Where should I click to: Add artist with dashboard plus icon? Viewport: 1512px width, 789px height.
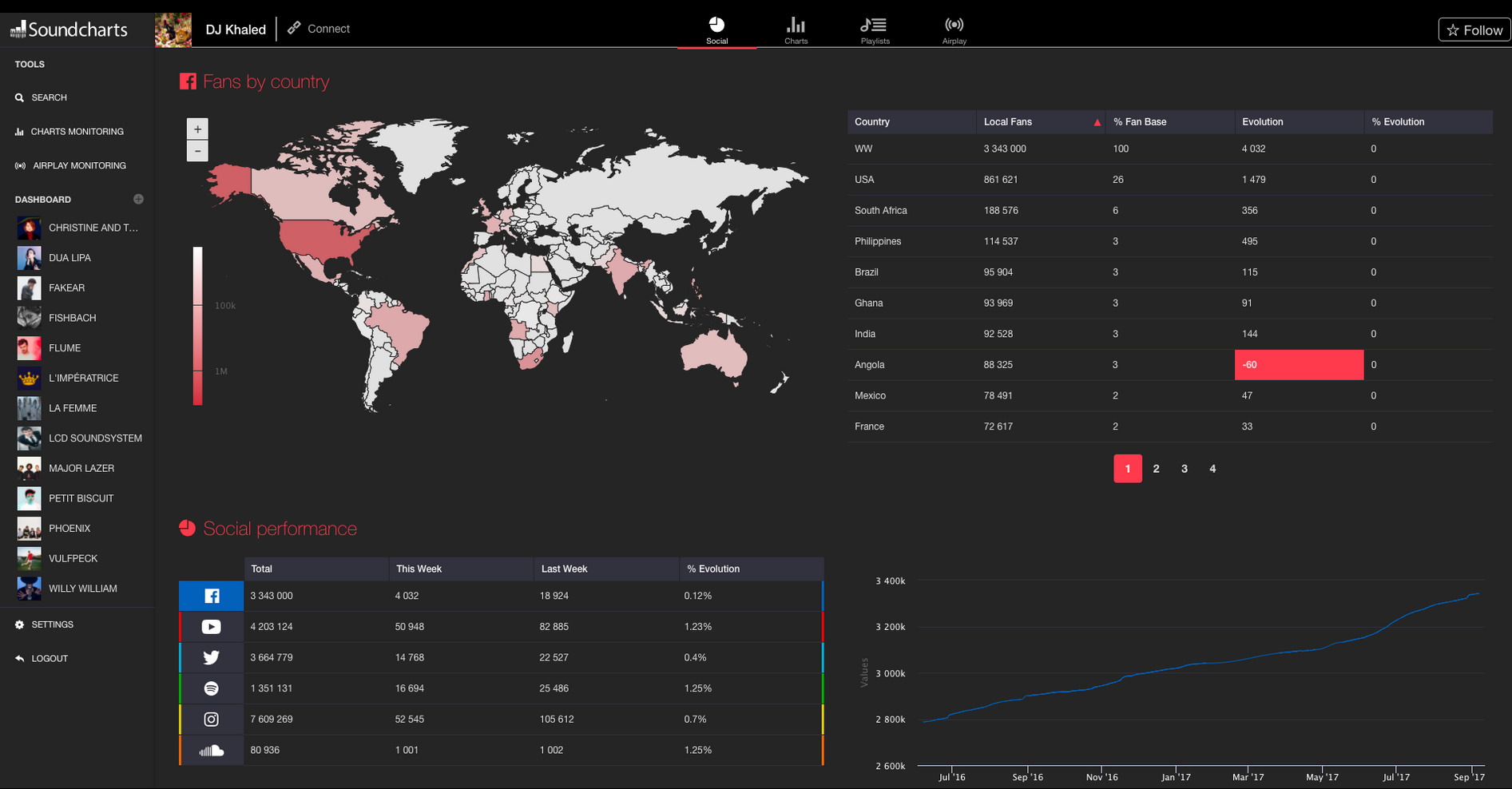(138, 199)
